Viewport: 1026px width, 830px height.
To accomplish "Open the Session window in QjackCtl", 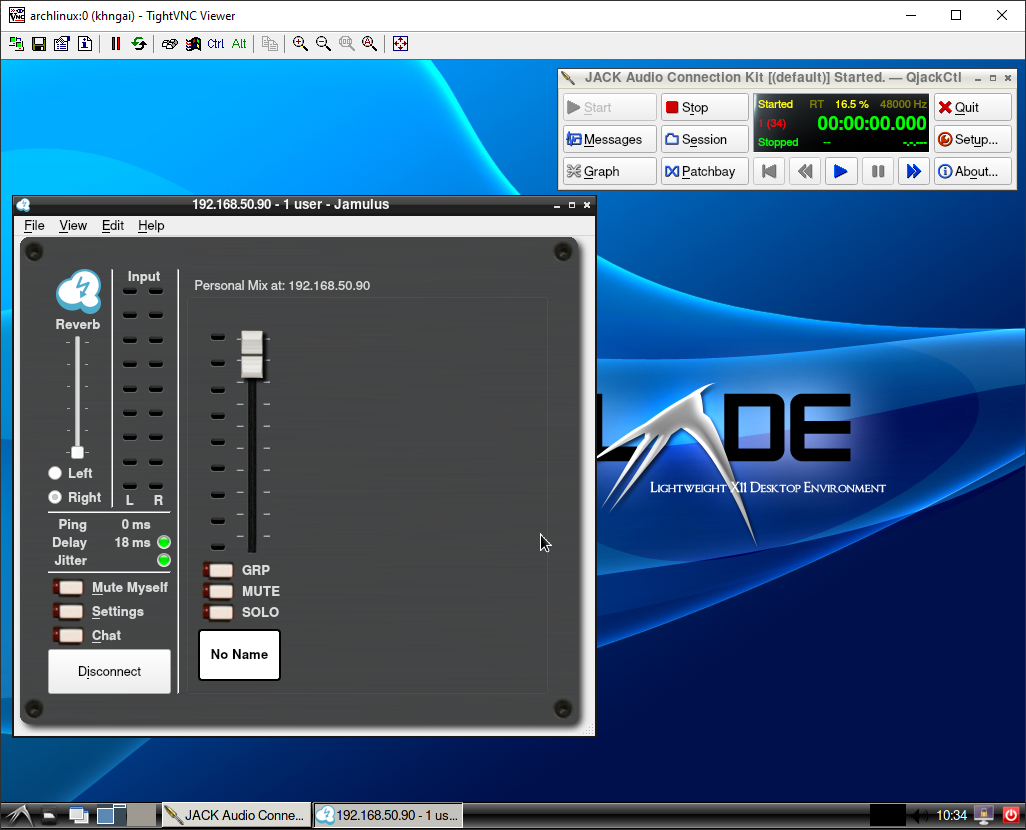I will point(705,139).
